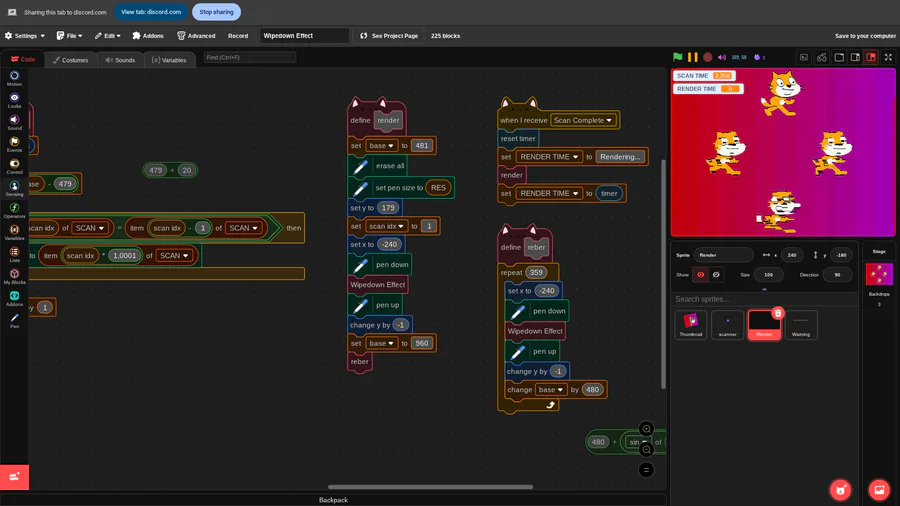
Task: Click the add extension button
Action: pos(14,477)
